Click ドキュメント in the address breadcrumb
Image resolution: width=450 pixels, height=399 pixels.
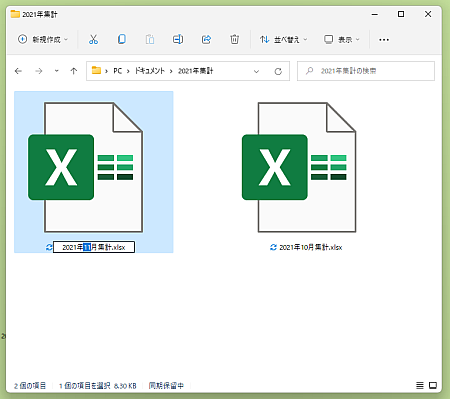coord(150,71)
